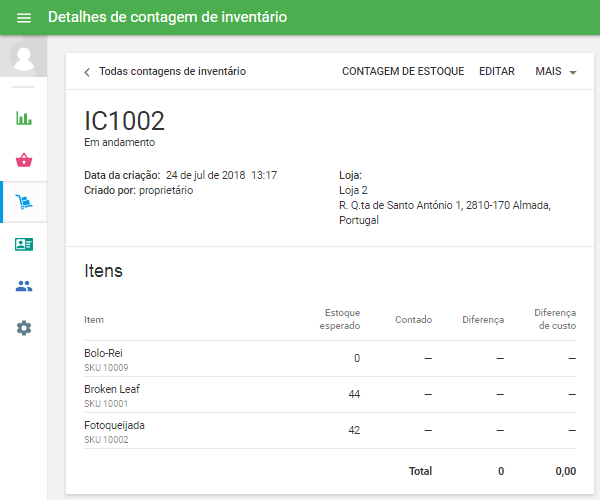Open the items shopping basket section
This screenshot has width=600, height=500.
24,160
